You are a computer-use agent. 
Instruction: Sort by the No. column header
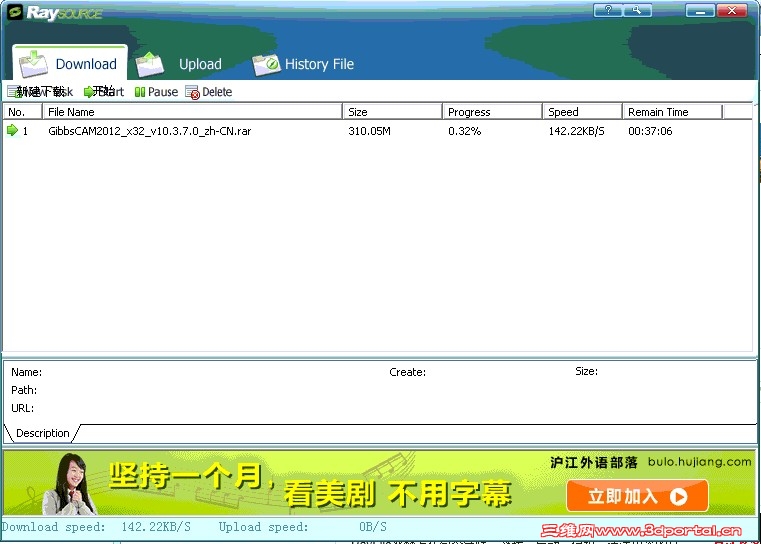23,112
